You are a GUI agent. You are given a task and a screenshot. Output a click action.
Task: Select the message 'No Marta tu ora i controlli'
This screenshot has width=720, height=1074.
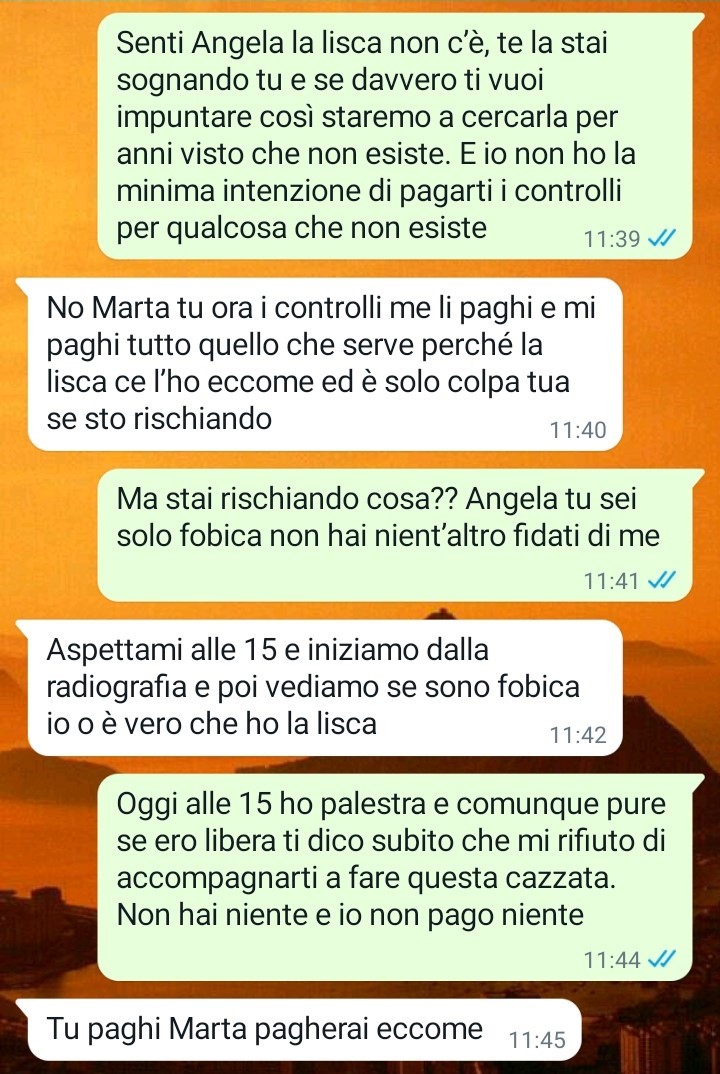(325, 364)
